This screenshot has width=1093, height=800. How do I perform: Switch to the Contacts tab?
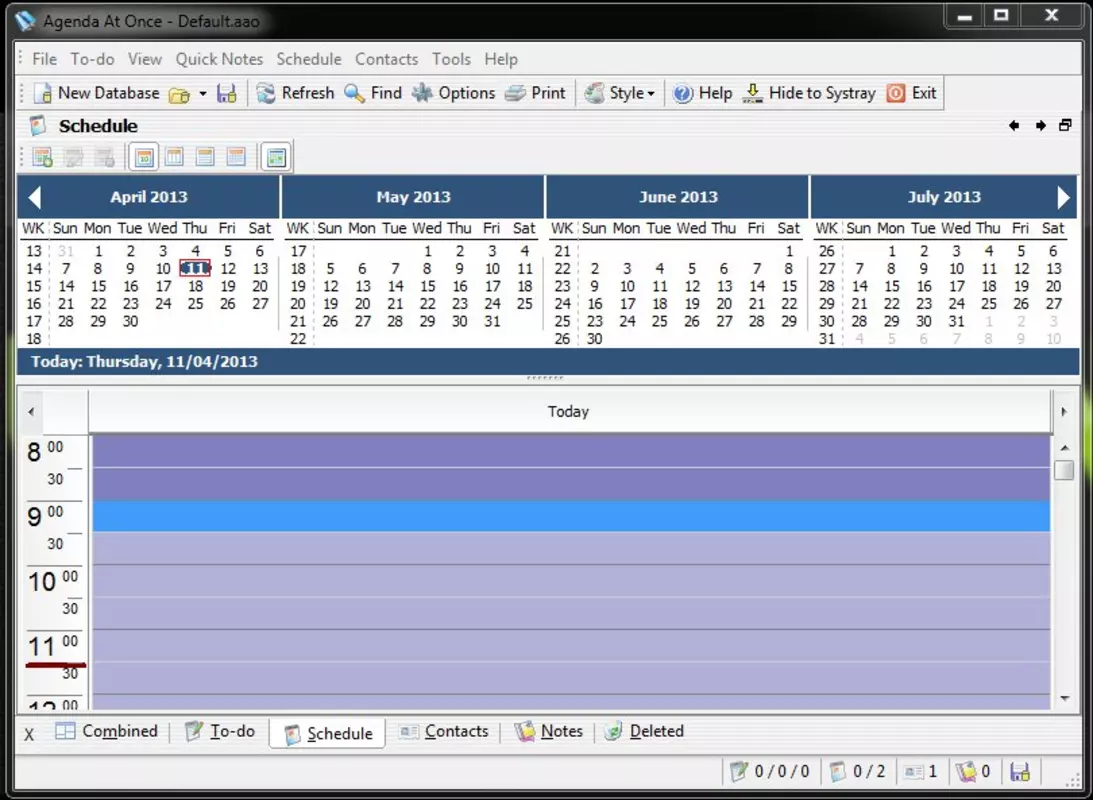[443, 731]
